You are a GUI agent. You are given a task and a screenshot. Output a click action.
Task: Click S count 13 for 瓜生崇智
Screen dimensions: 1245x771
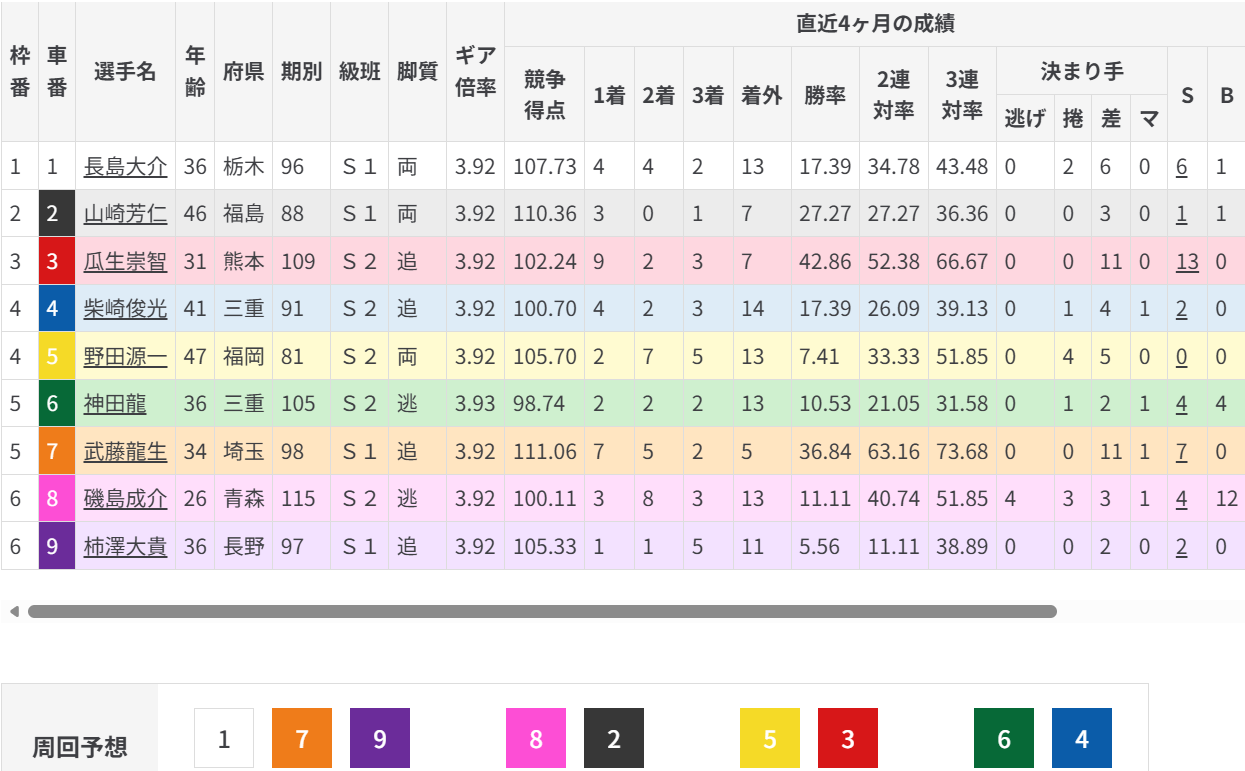1187,262
